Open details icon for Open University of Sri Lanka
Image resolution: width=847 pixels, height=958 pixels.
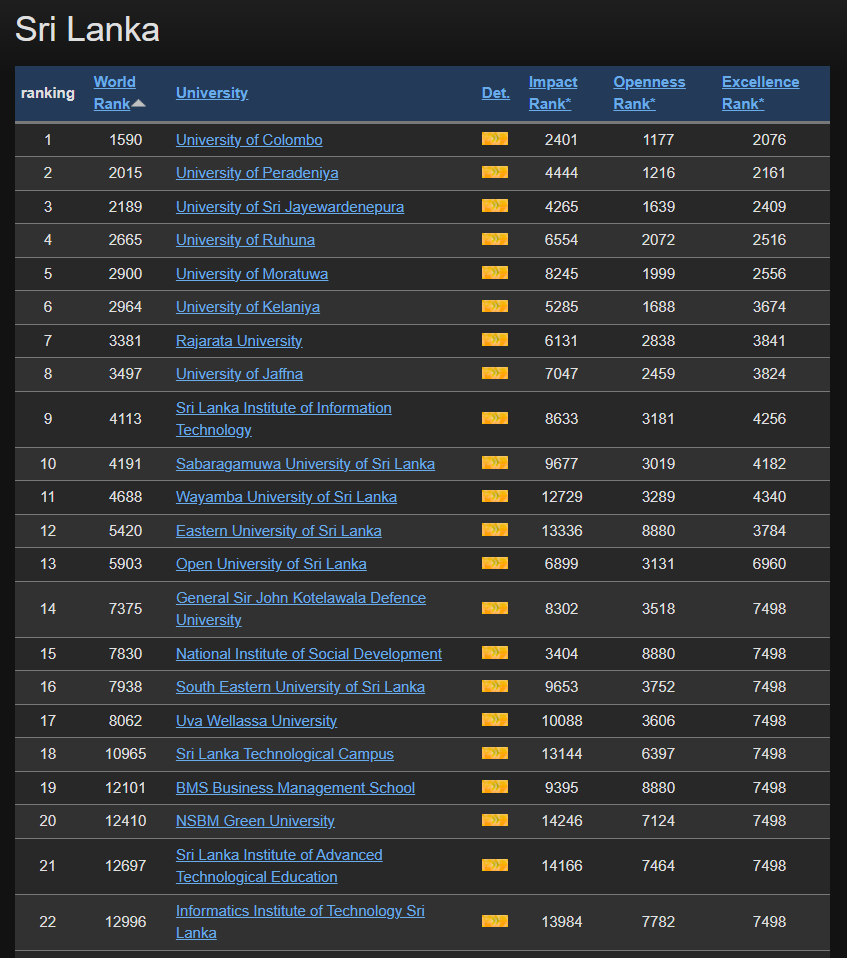(x=494, y=563)
